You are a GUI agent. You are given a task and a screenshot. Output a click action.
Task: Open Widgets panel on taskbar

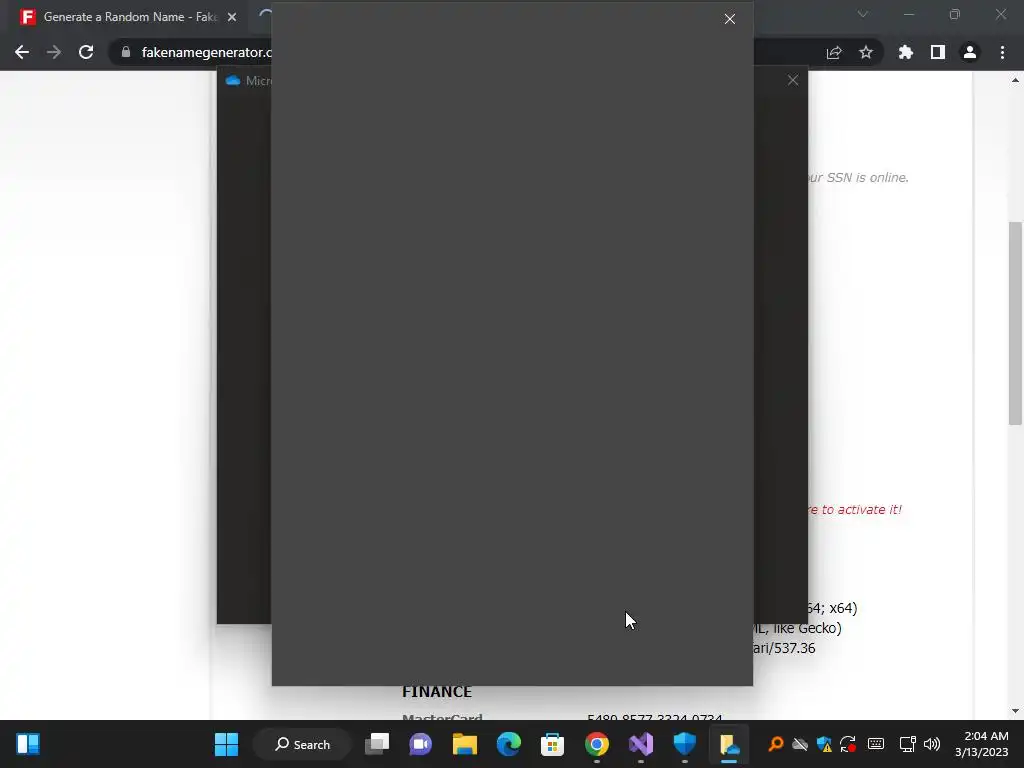(x=28, y=744)
